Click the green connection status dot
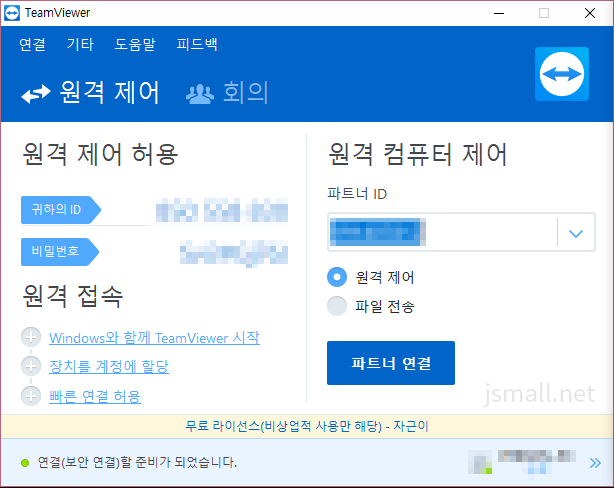 tap(25, 463)
